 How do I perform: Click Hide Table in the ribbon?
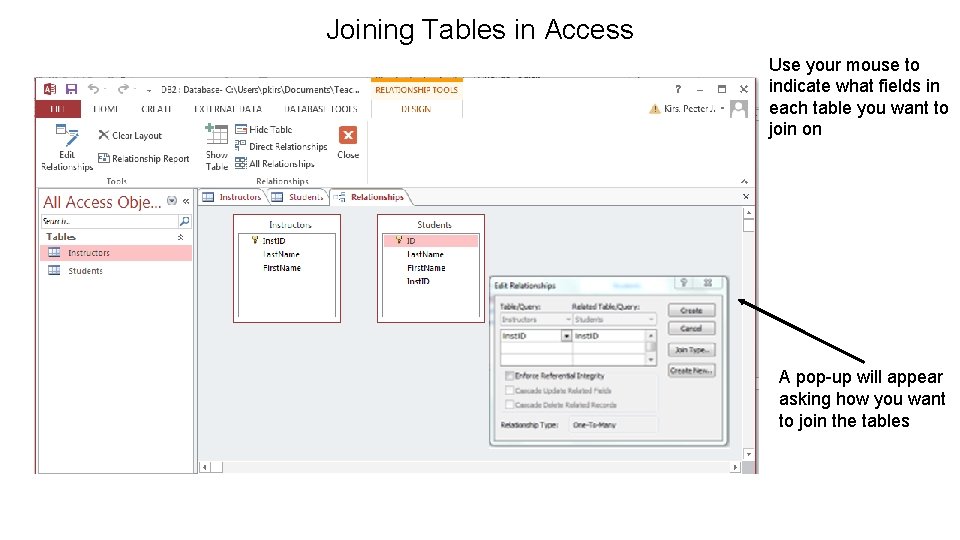[x=264, y=129]
